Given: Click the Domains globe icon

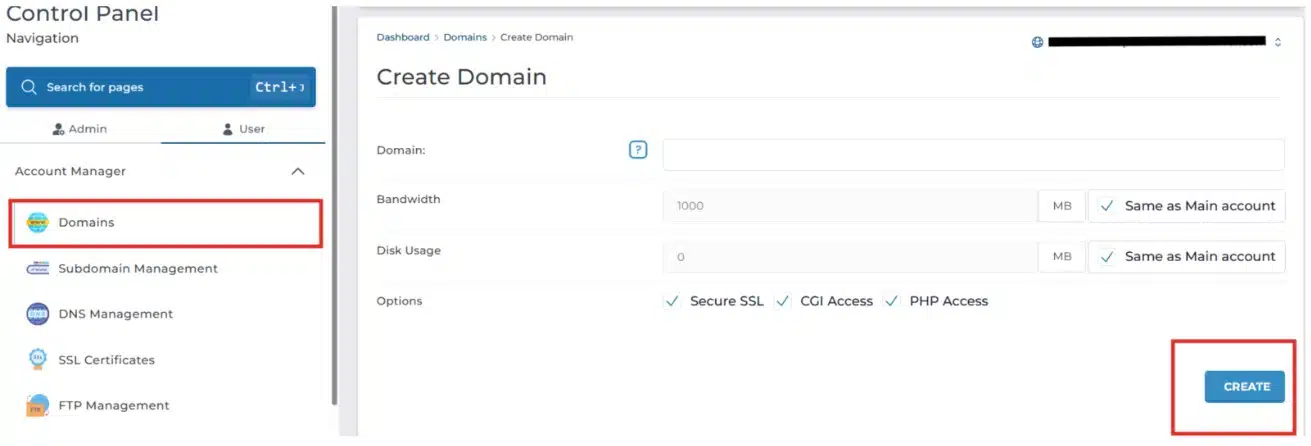Looking at the screenshot, I should [37, 223].
